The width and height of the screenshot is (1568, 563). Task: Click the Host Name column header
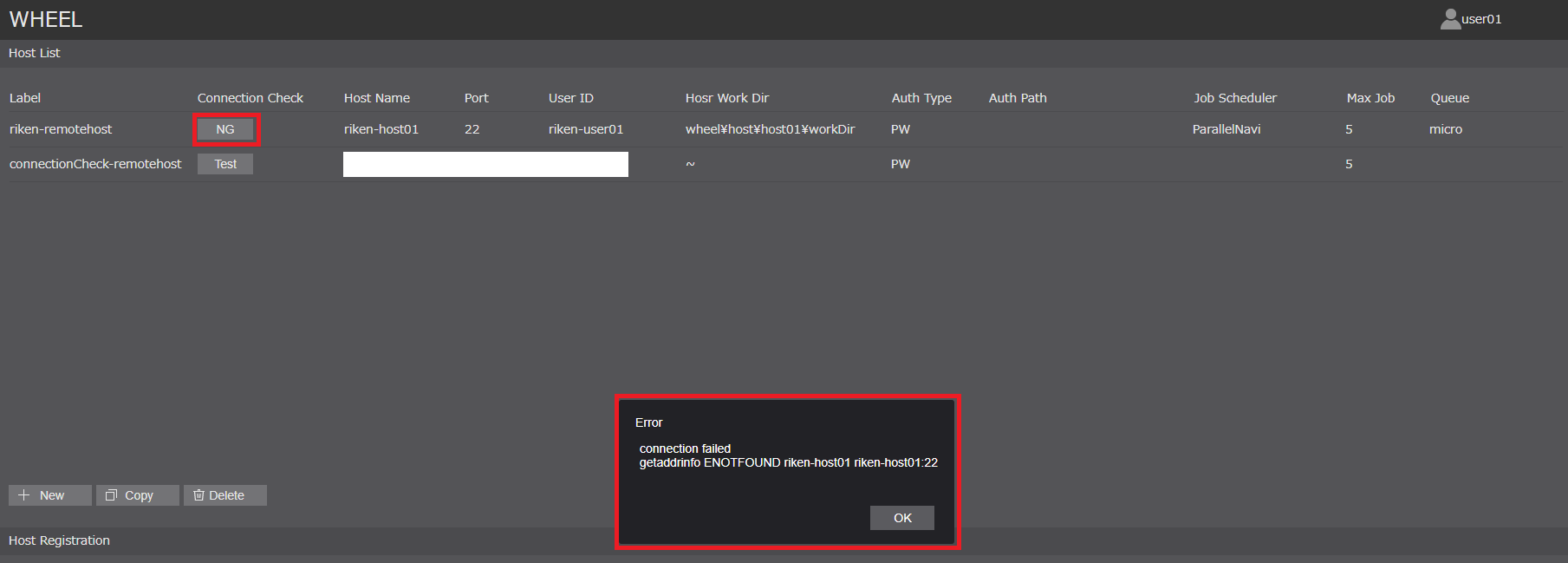pos(377,98)
